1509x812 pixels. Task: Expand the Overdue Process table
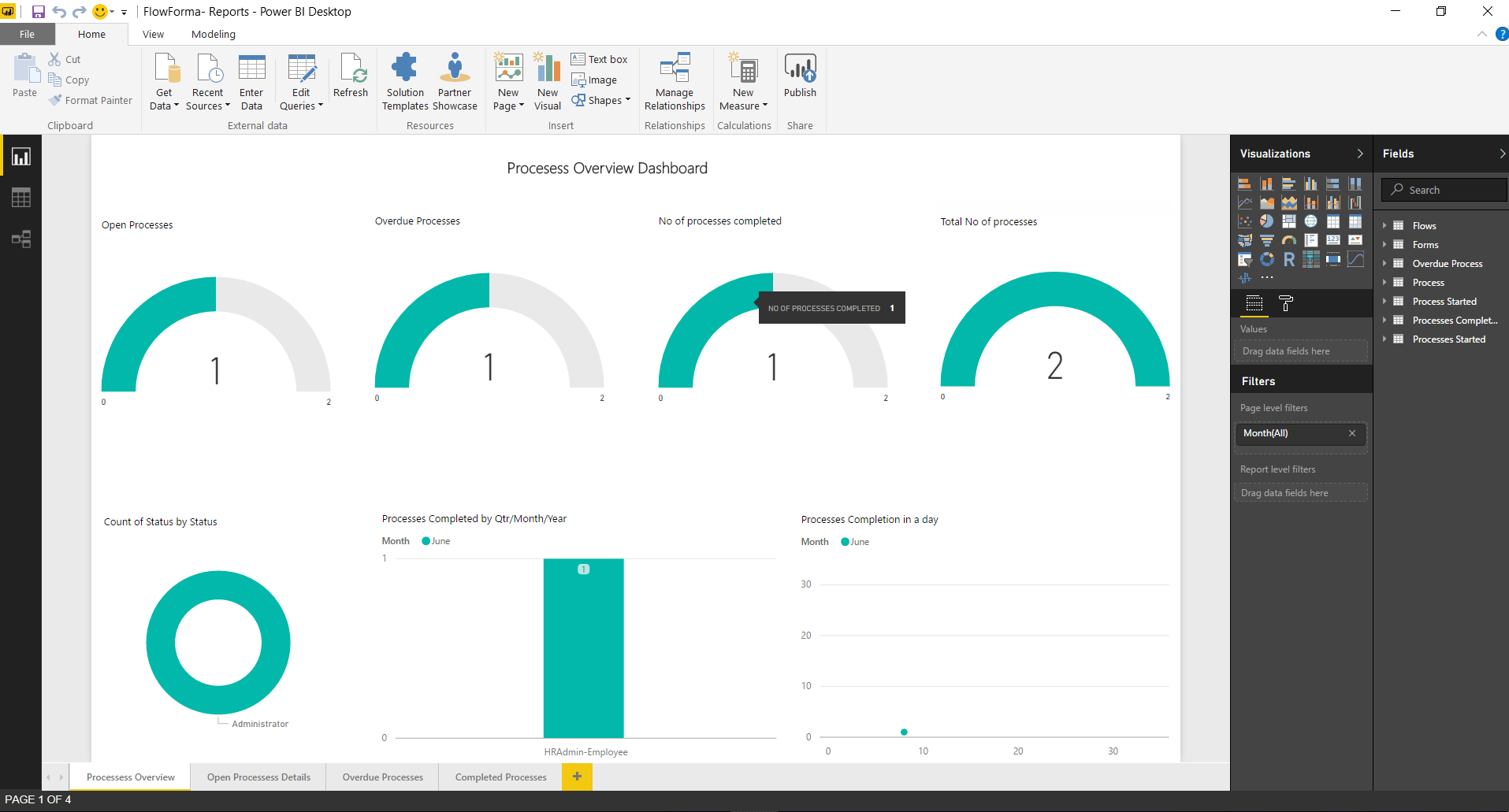pyautogui.click(x=1384, y=264)
